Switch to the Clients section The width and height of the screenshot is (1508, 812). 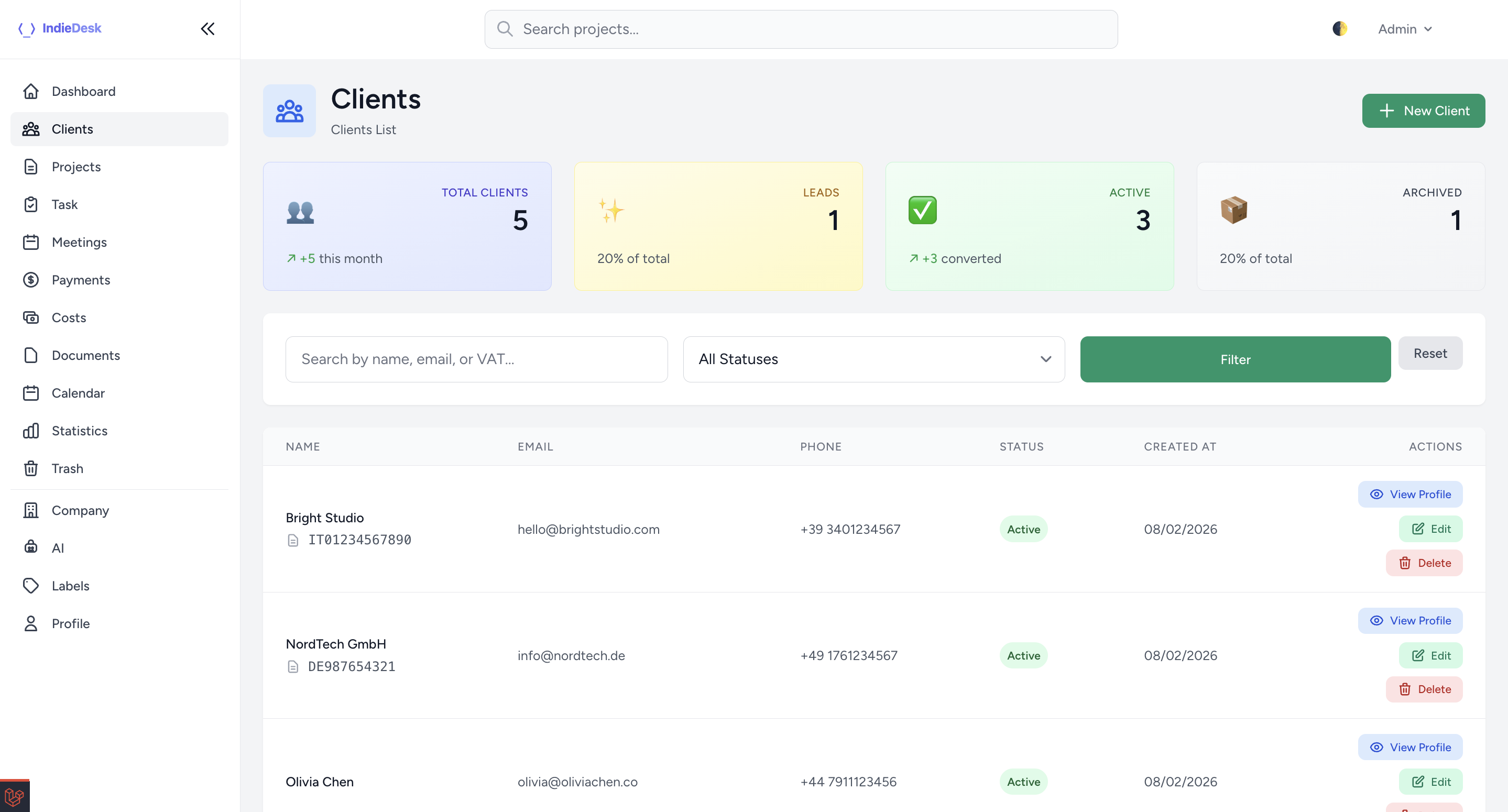point(72,129)
